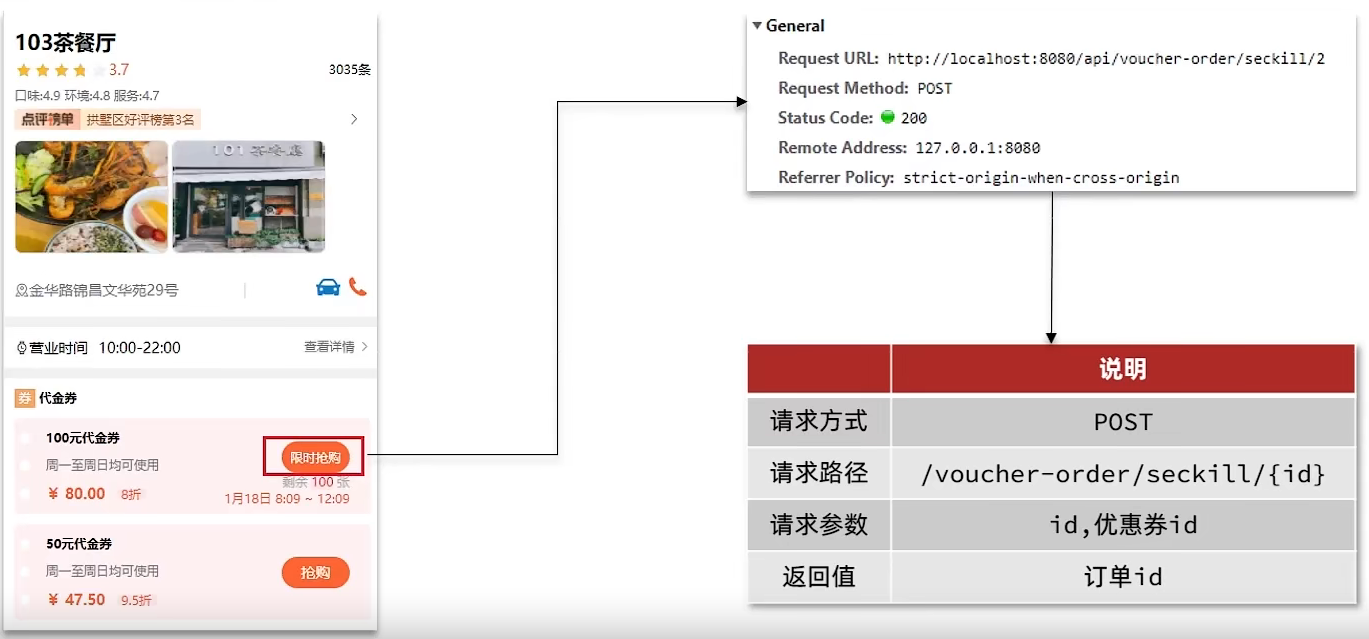Tap the car navigation icon

(x=328, y=287)
